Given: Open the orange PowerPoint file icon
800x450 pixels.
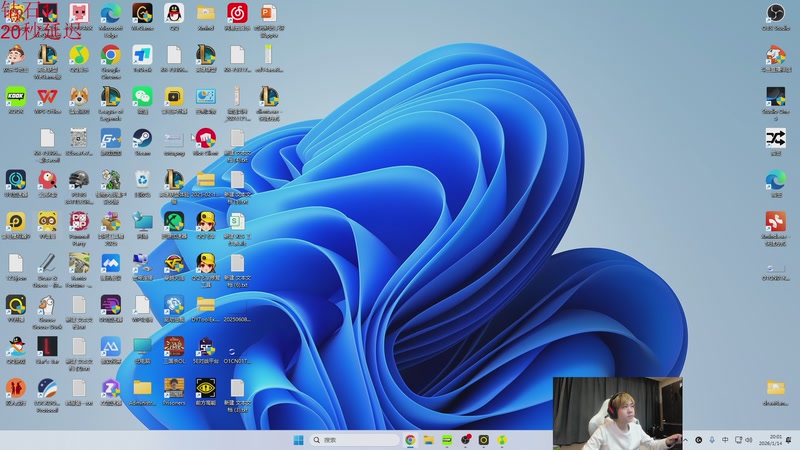Looking at the screenshot, I should coord(269,14).
